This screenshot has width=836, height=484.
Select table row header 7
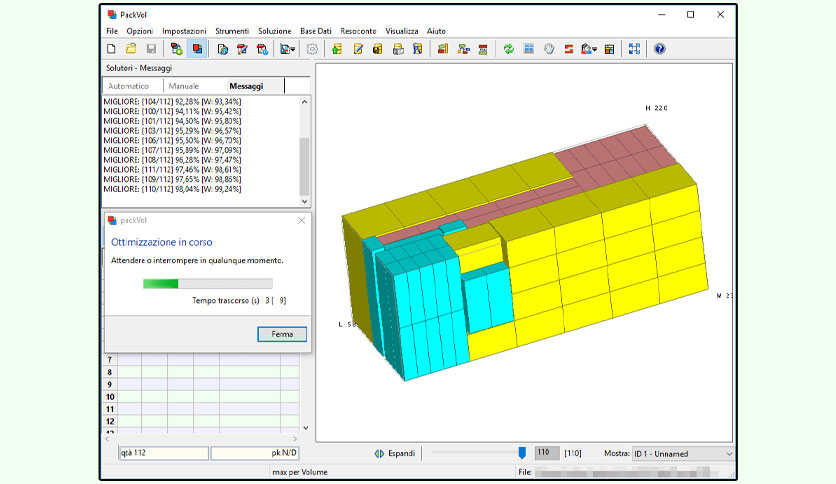[110, 360]
